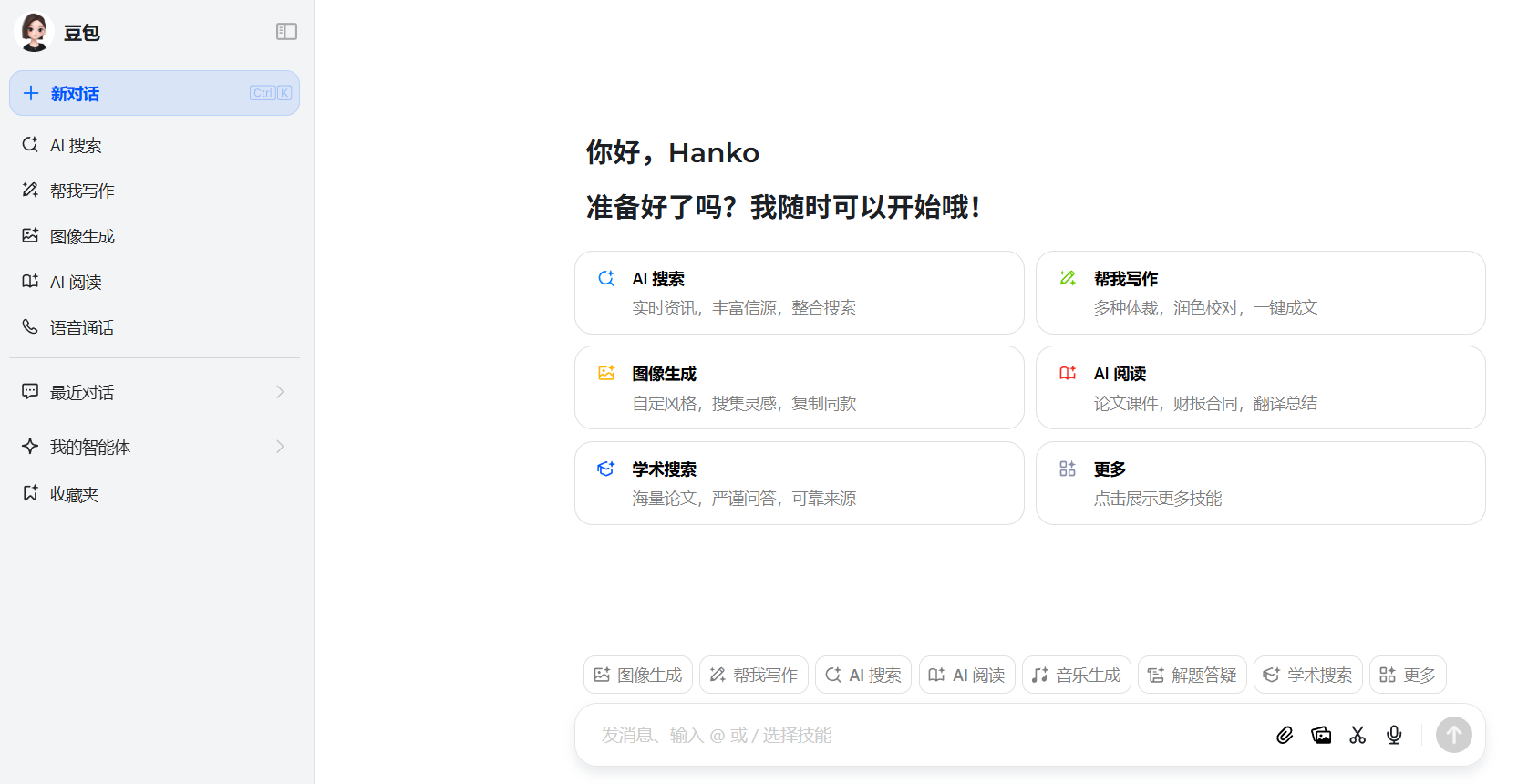Select the 学术搜索 skill chip
Image resolution: width=1528 pixels, height=784 pixels.
tap(1308, 675)
